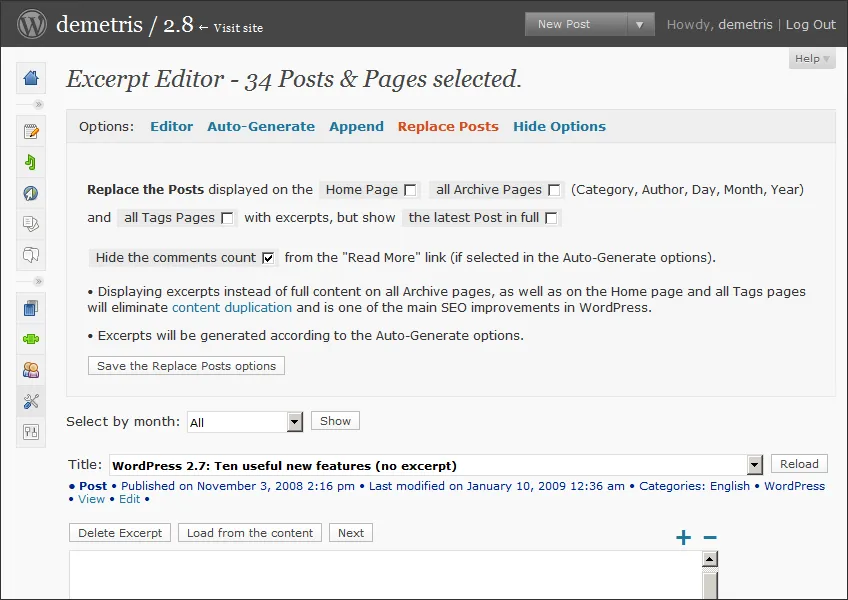Screen dimensions: 848x600
Task: Enable the all Tags Pages checkbox
Action: (x=227, y=218)
